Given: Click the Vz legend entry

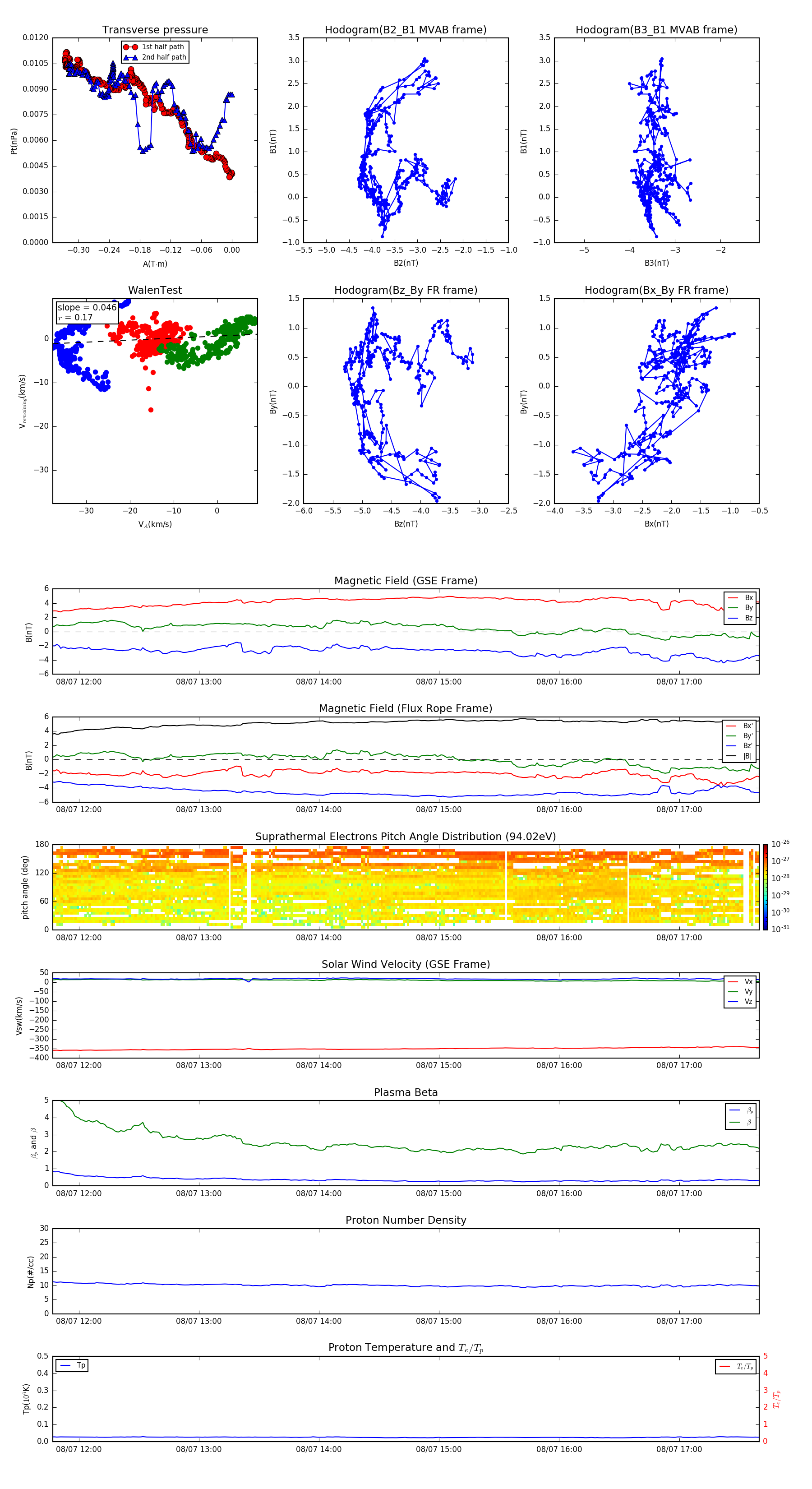Looking at the screenshot, I should (741, 1002).
